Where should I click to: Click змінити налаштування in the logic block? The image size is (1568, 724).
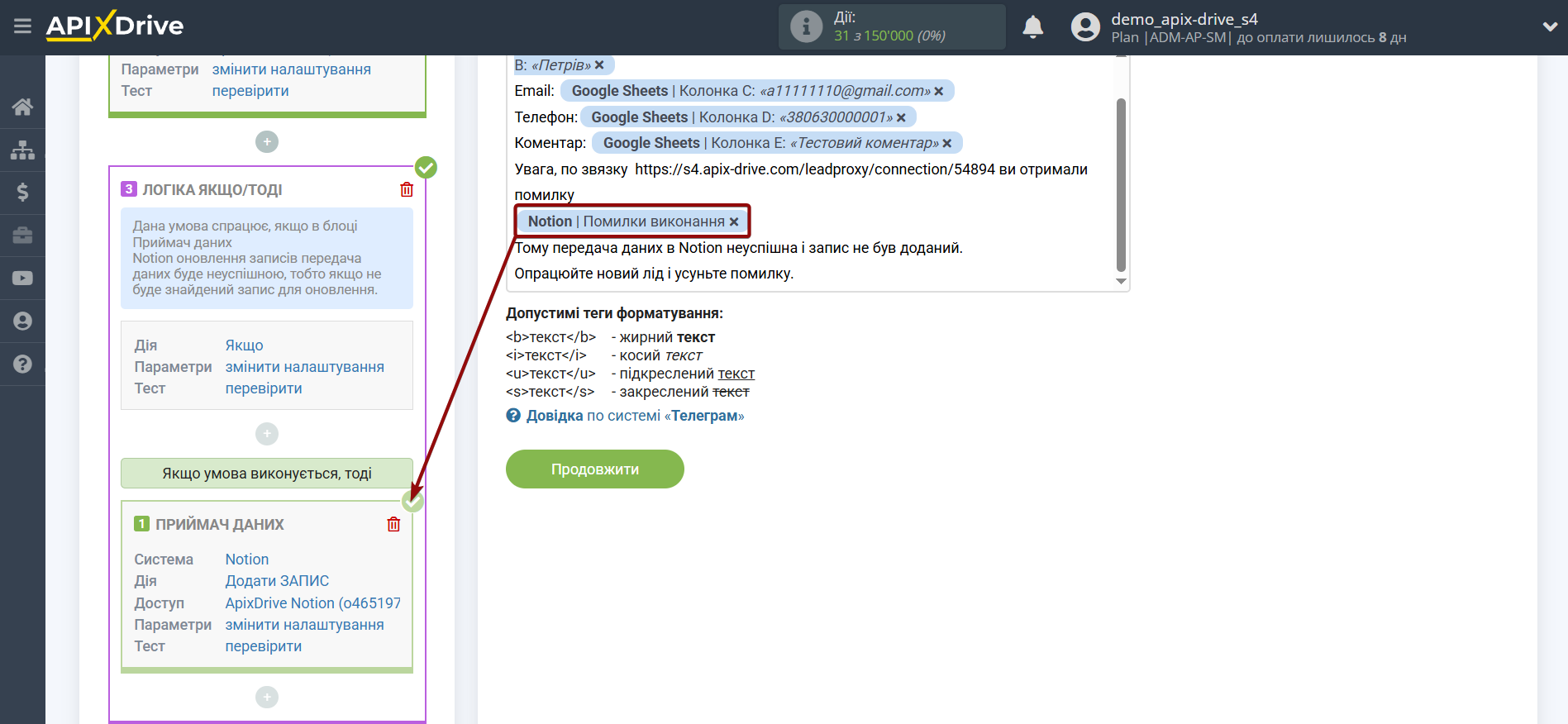(305, 367)
